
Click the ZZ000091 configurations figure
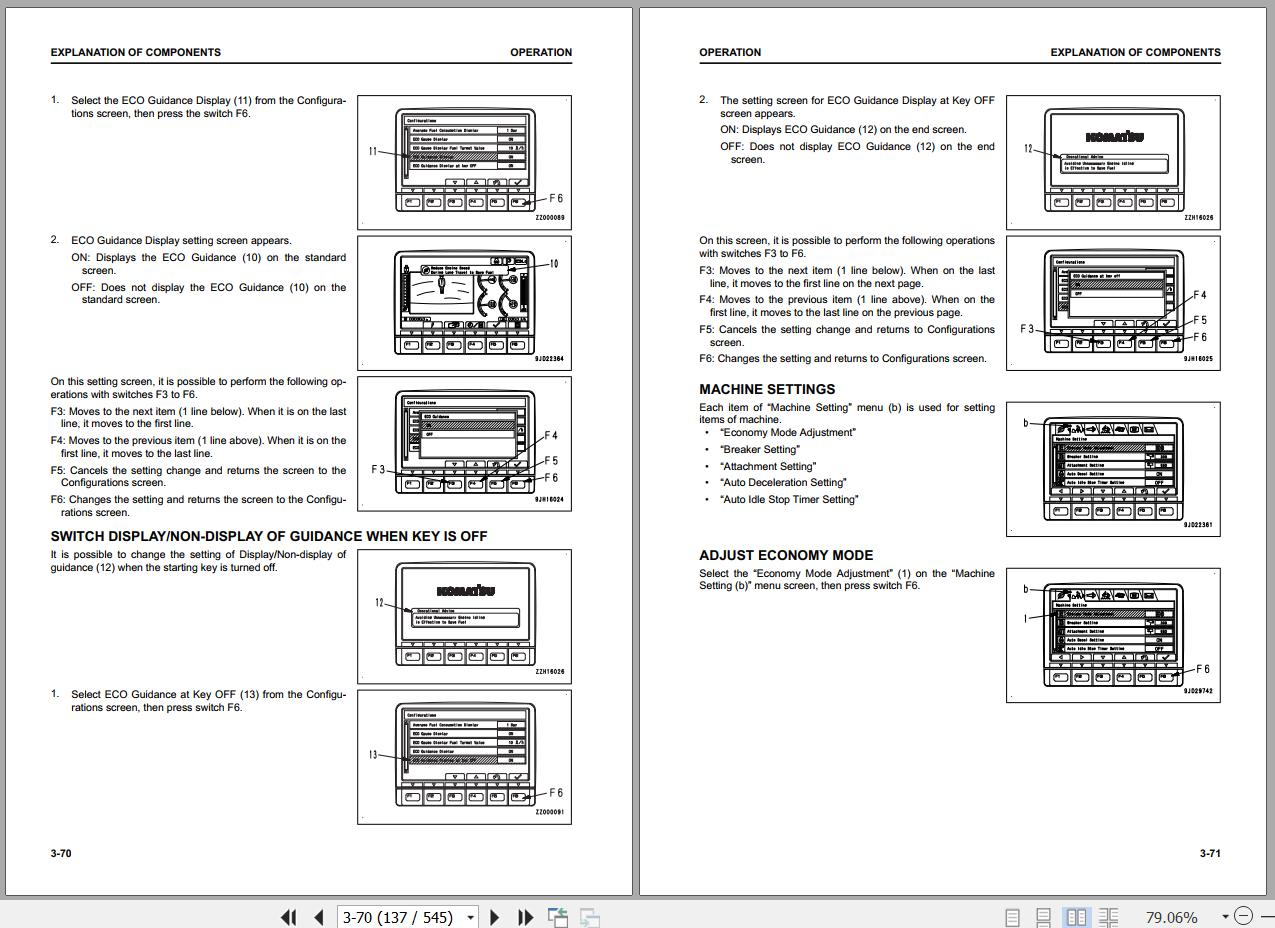point(464,757)
